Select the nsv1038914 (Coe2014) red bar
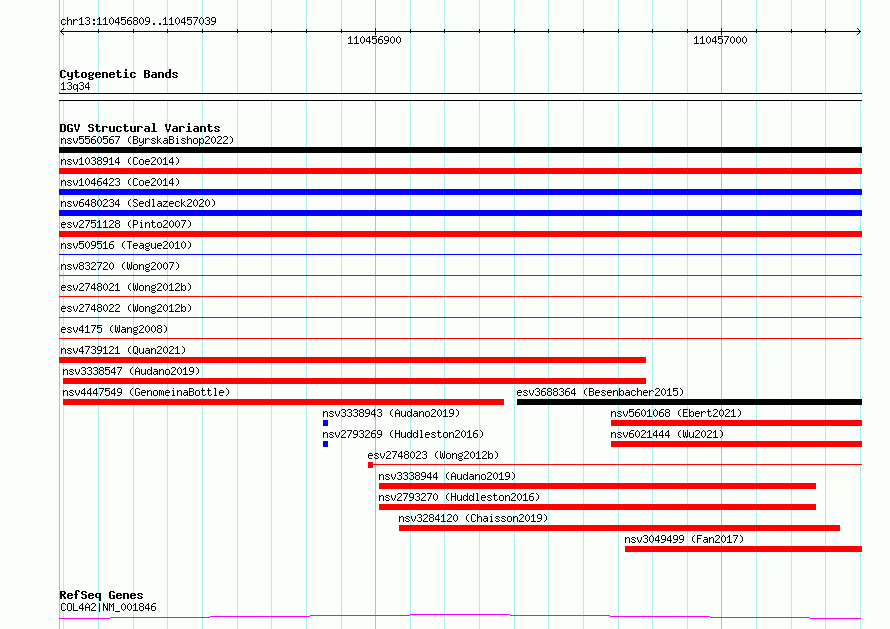 coord(460,171)
